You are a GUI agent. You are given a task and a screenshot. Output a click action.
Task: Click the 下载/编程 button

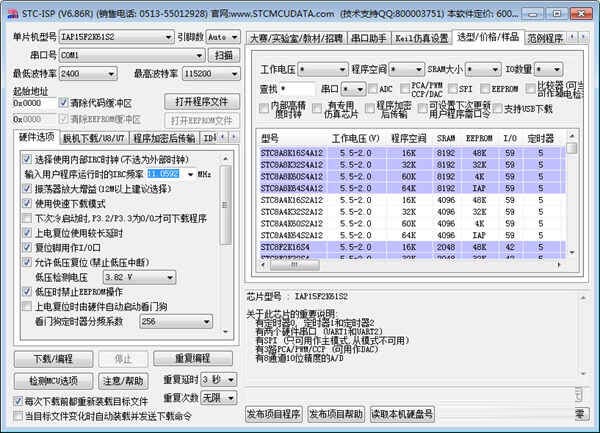(52, 358)
